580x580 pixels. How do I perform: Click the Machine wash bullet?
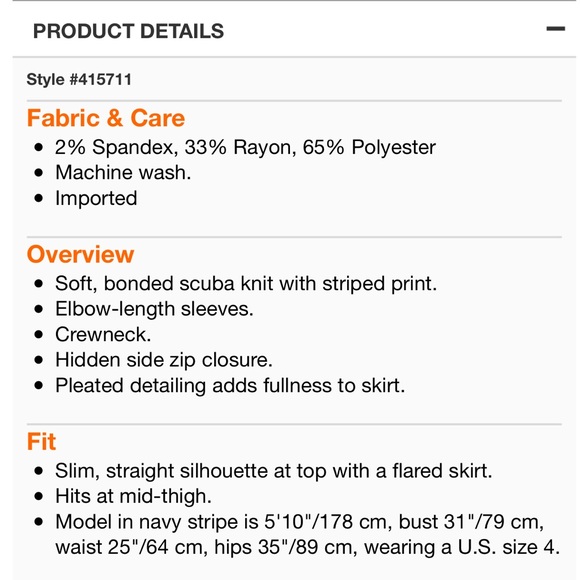[x=123, y=172]
